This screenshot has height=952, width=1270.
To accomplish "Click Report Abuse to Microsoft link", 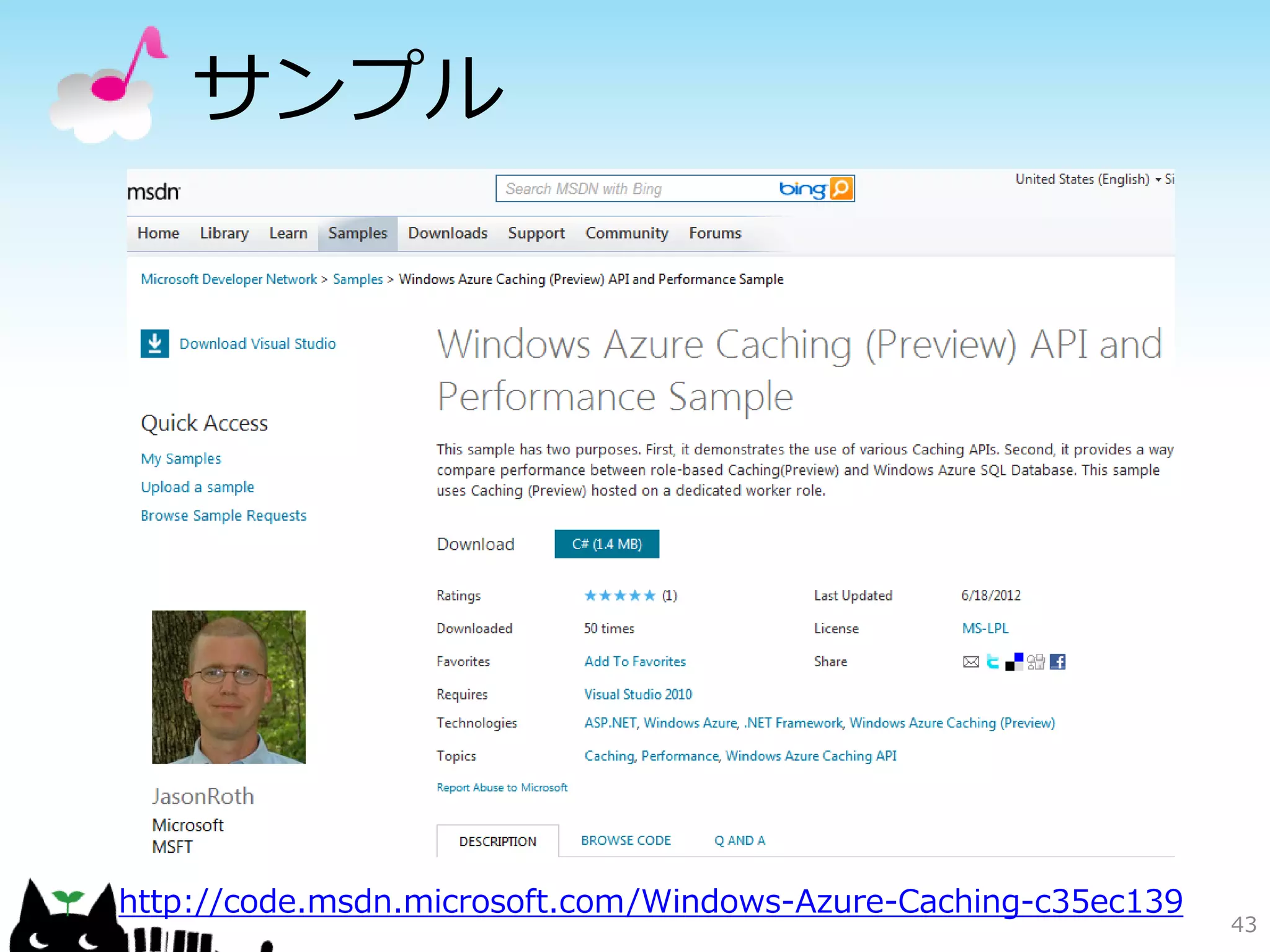I will [502, 788].
